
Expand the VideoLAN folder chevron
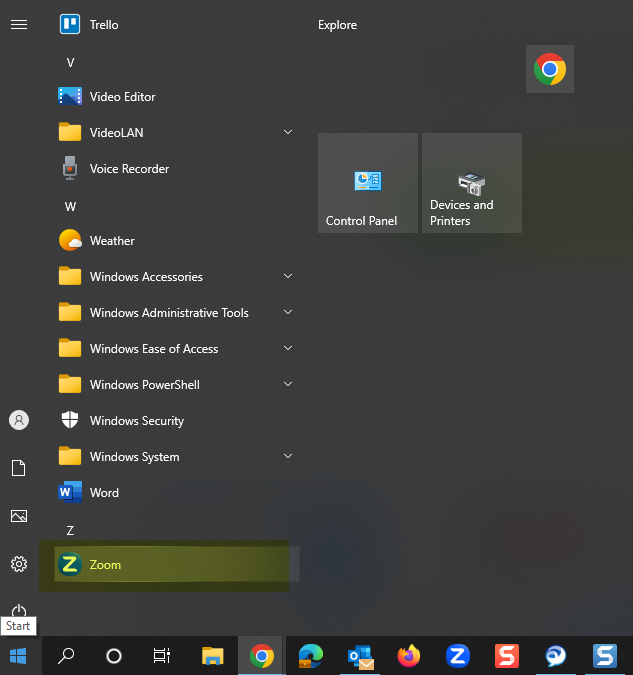pos(288,132)
